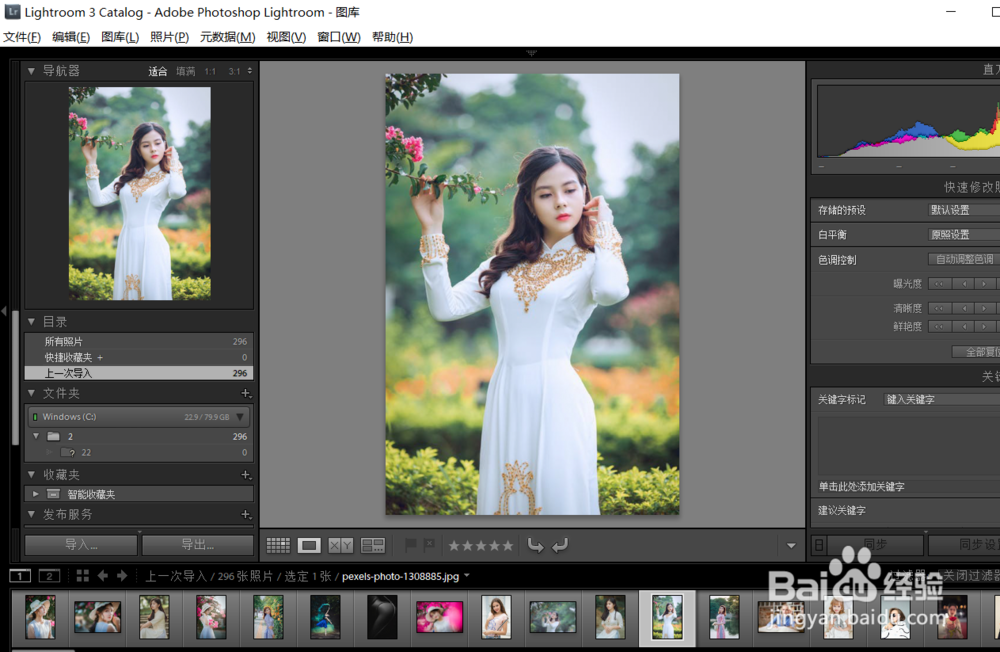Open the 文件(F) menu

22,37
